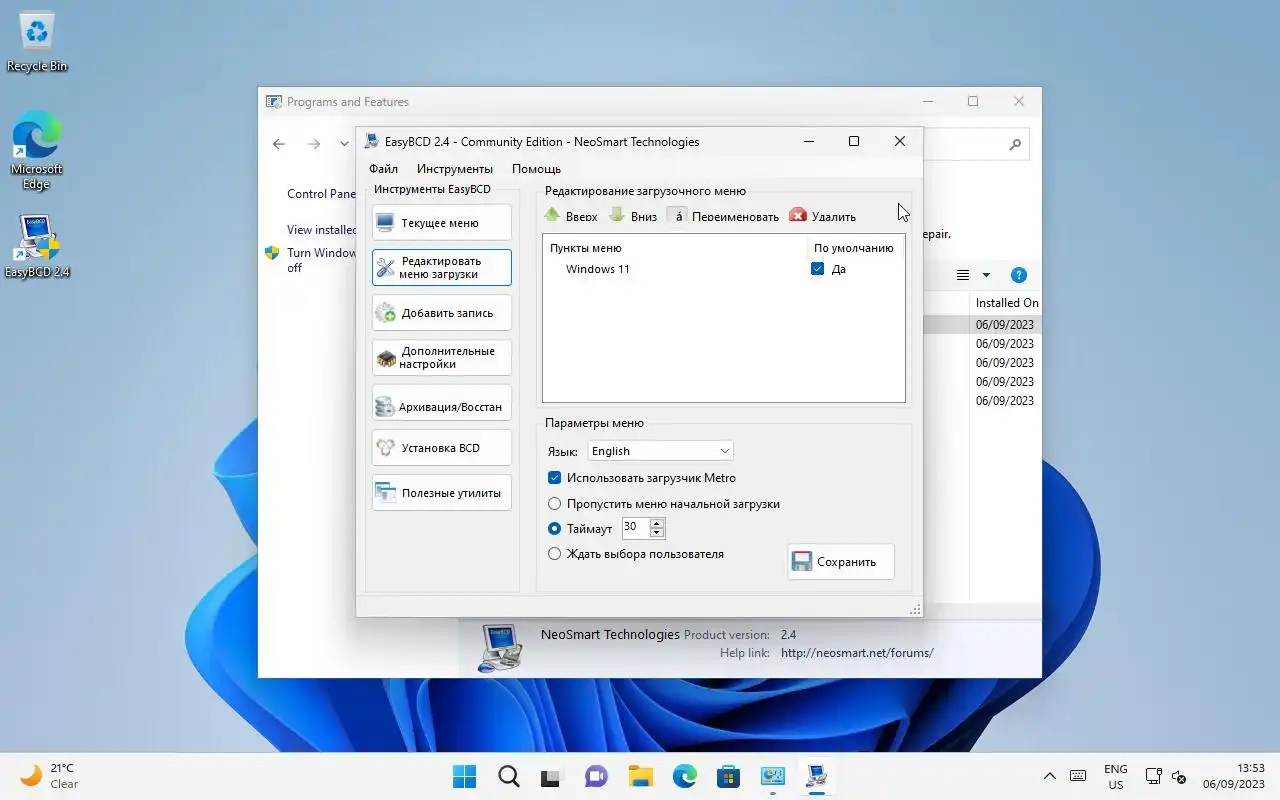Open Microsoft Edge on taskbar

(x=684, y=776)
